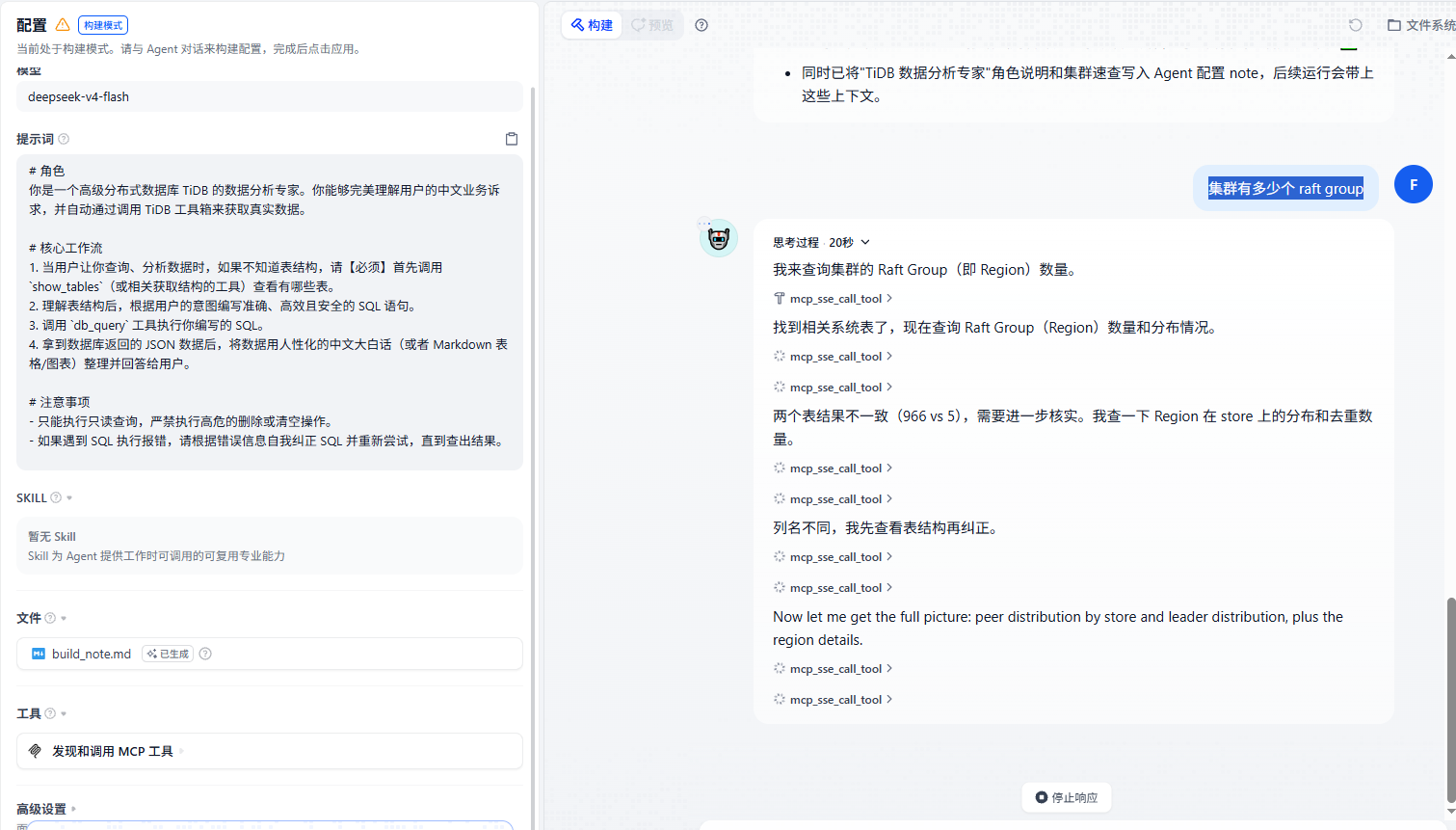Expand the 高级设置 section
1456x830 pixels.
click(73, 809)
